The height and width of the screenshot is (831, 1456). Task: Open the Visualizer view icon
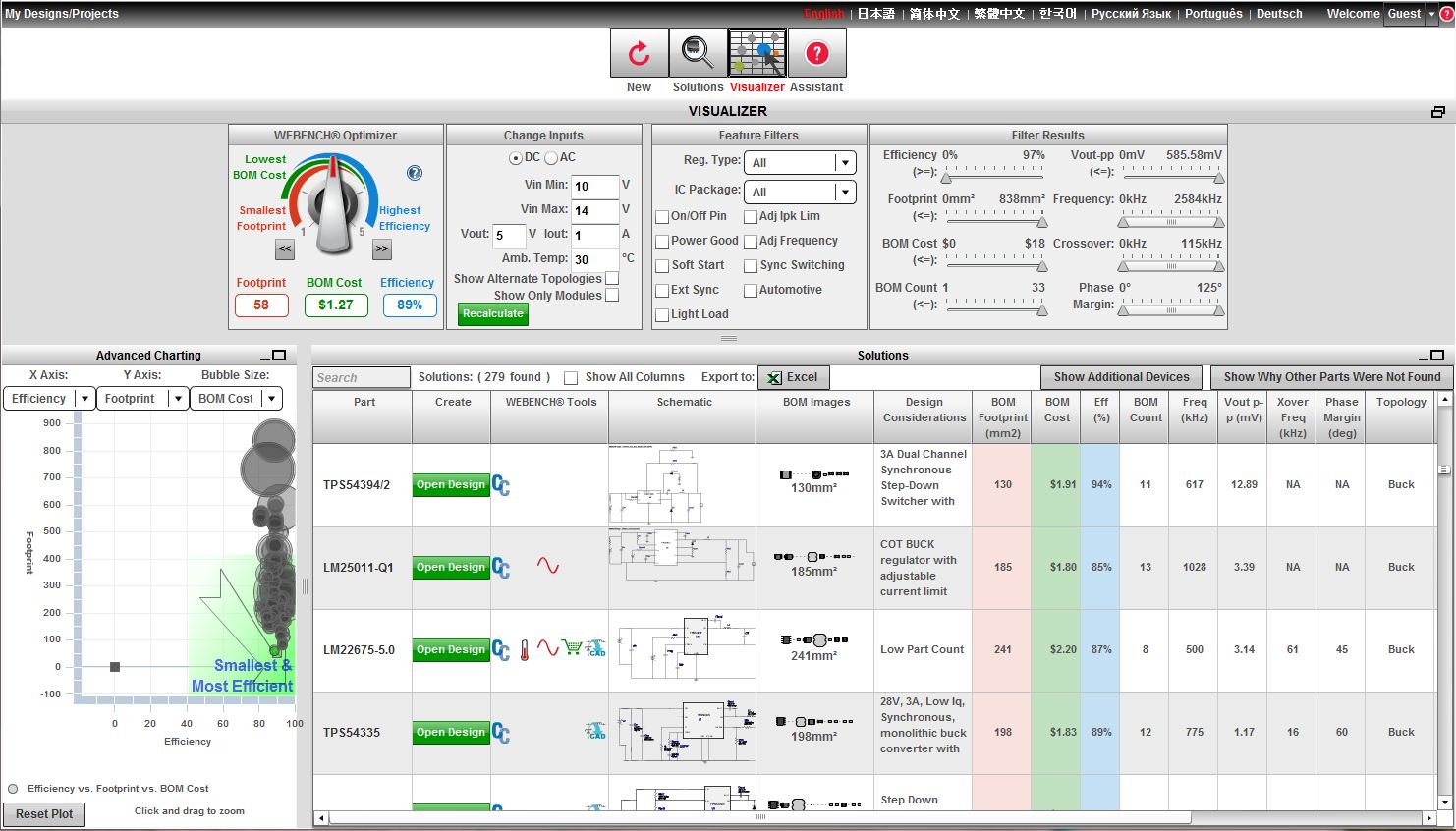(757, 53)
